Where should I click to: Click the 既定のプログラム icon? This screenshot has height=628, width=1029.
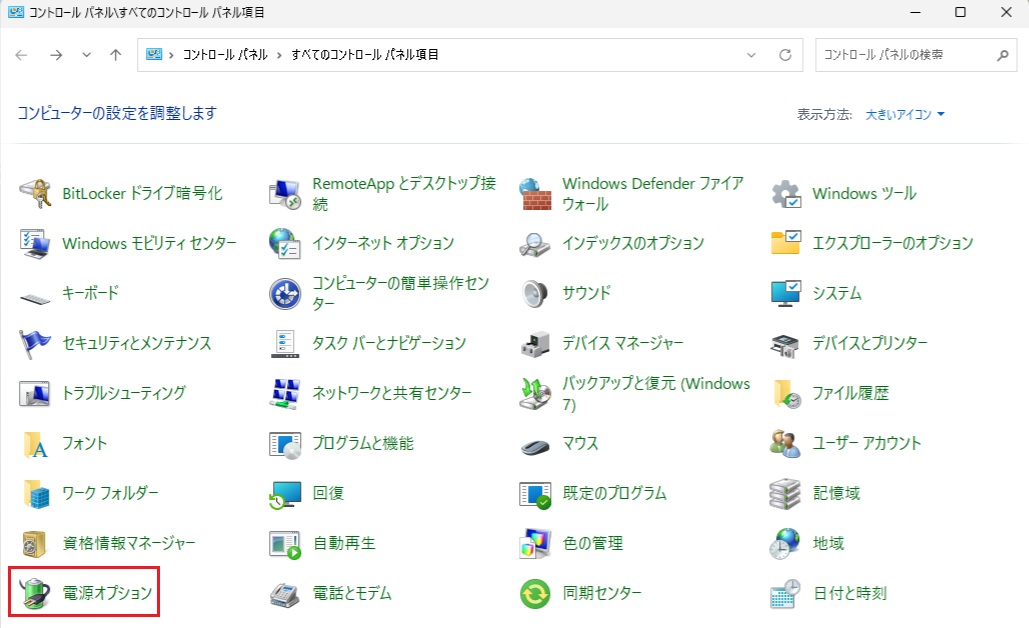[x=536, y=493]
